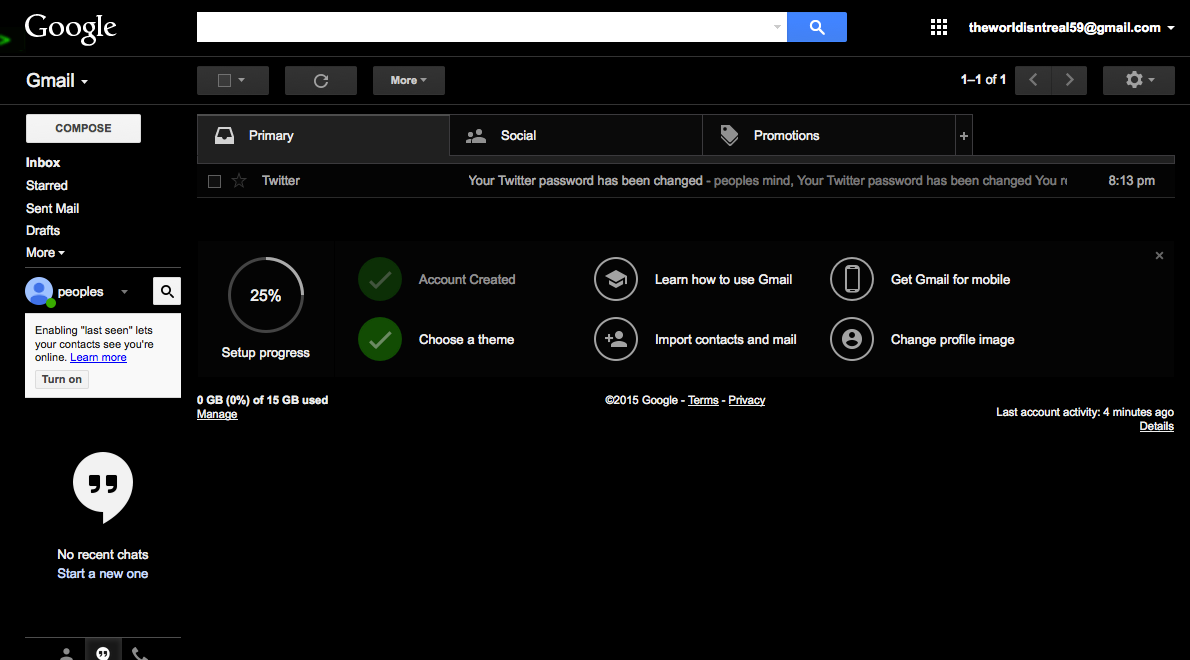Screen dimensions: 1190x660
Task: Click the Promotions tag icon
Action: (x=729, y=135)
